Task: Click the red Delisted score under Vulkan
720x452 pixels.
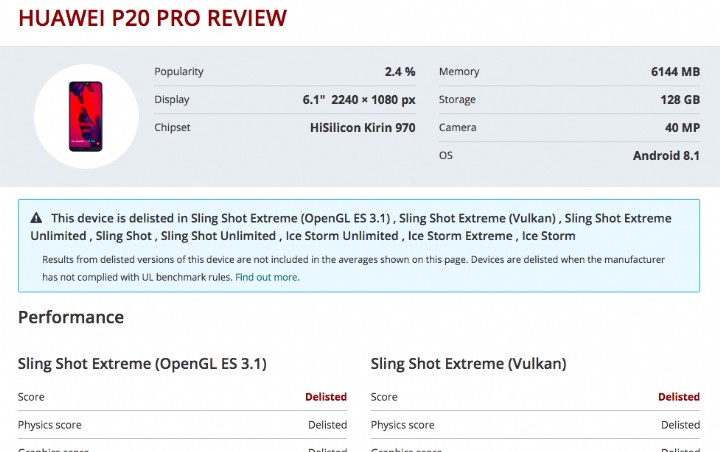Action: point(679,397)
